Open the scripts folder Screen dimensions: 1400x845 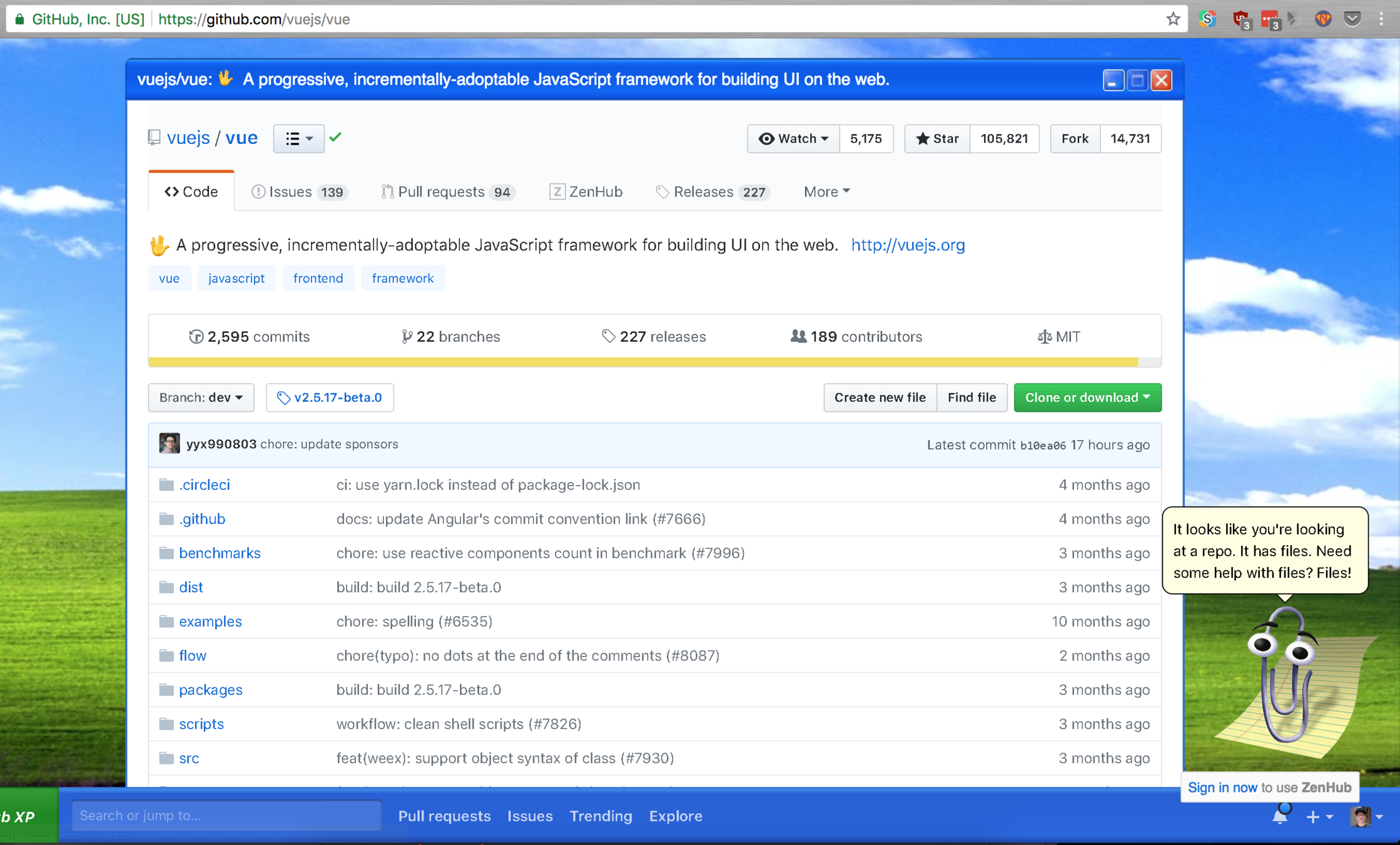tap(201, 724)
